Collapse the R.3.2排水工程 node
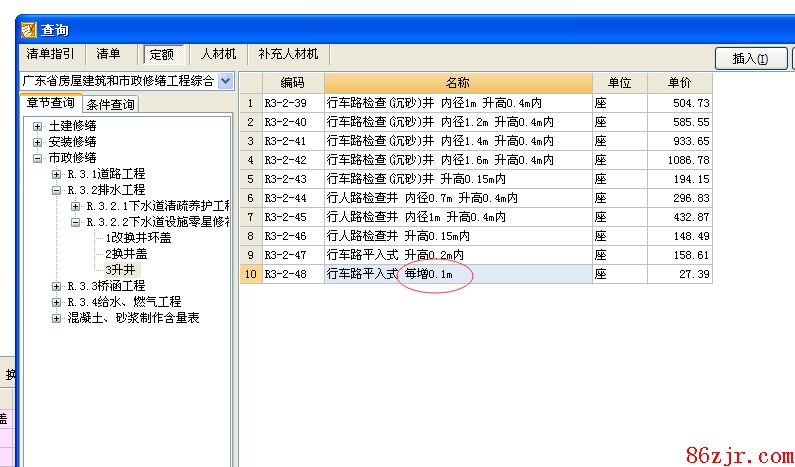 (57, 190)
